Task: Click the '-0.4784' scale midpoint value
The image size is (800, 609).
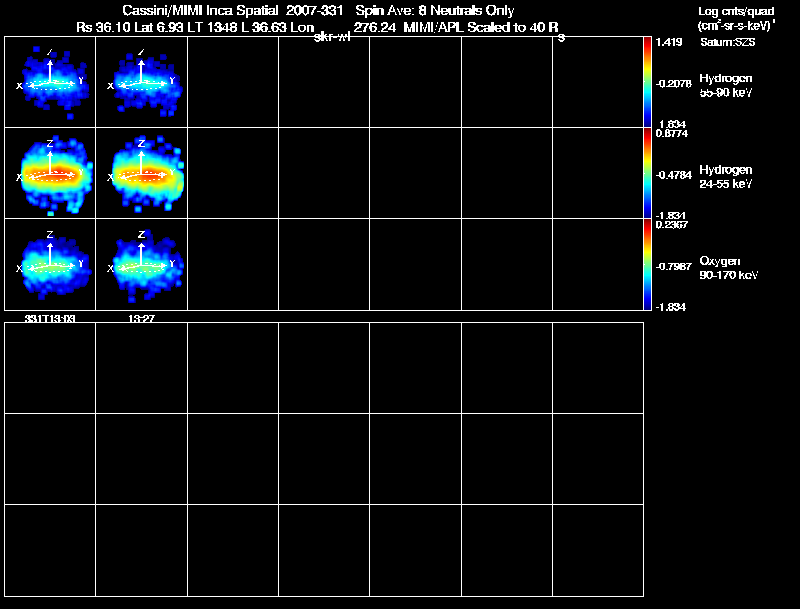Action: [x=673, y=175]
